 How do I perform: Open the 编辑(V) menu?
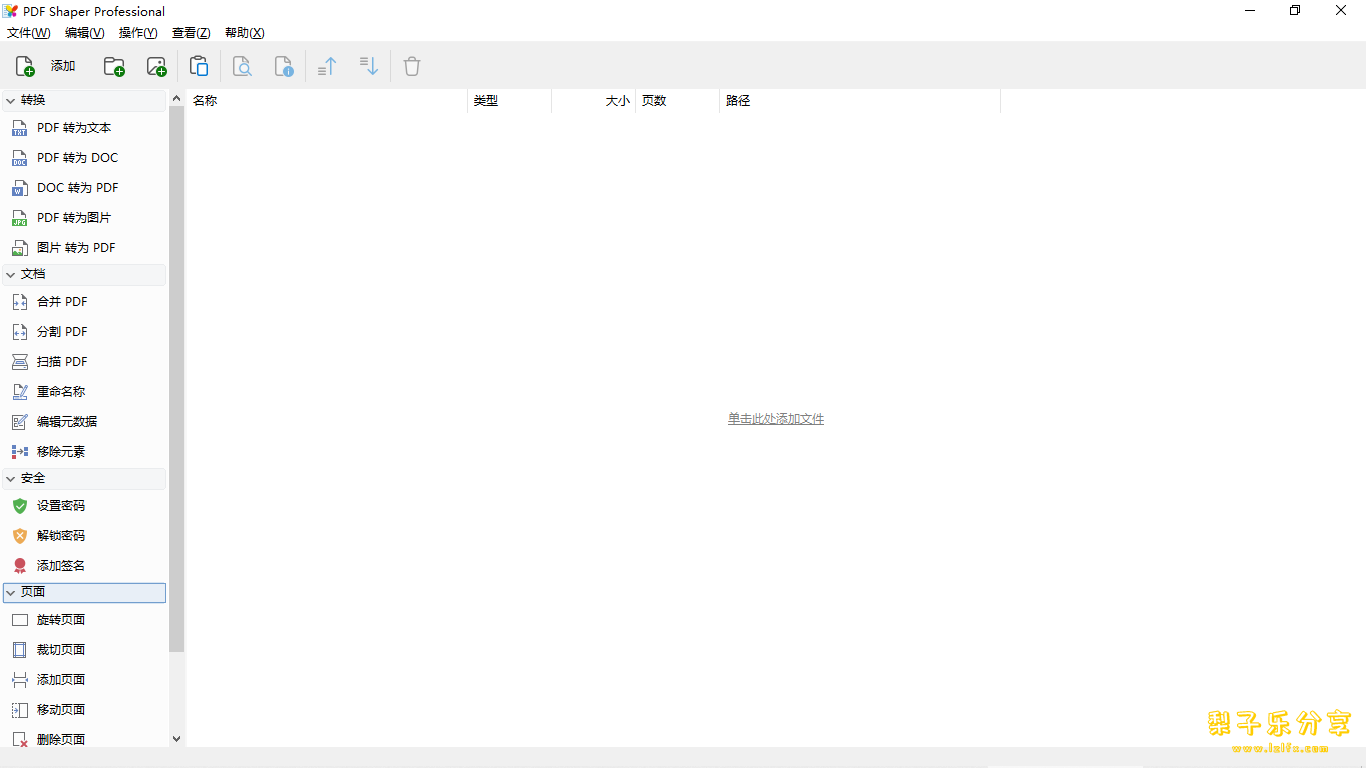tap(84, 33)
